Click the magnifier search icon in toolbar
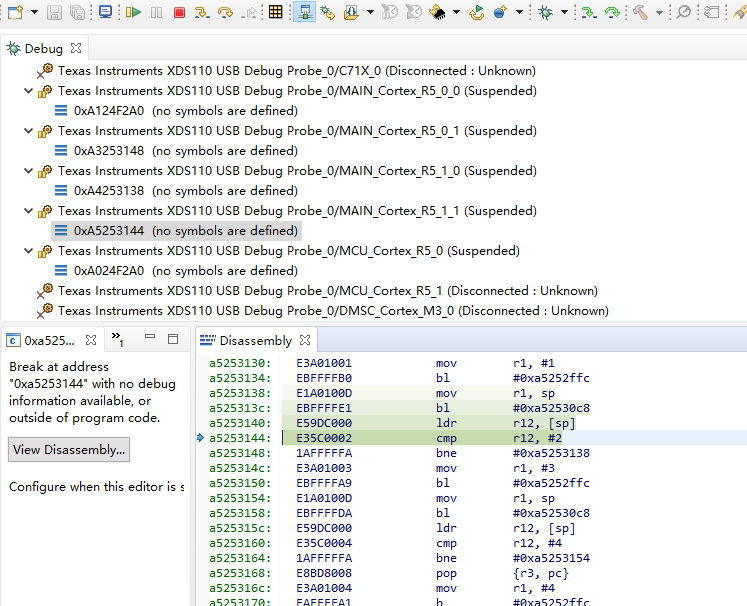 684,12
